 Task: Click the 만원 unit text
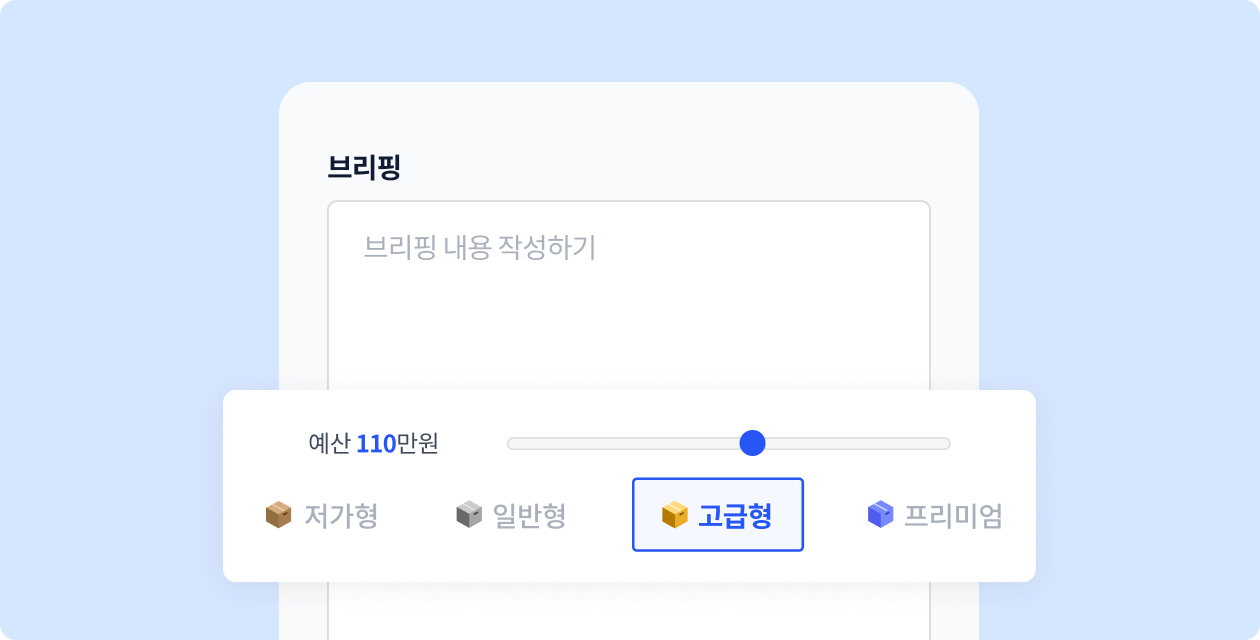(x=418, y=443)
